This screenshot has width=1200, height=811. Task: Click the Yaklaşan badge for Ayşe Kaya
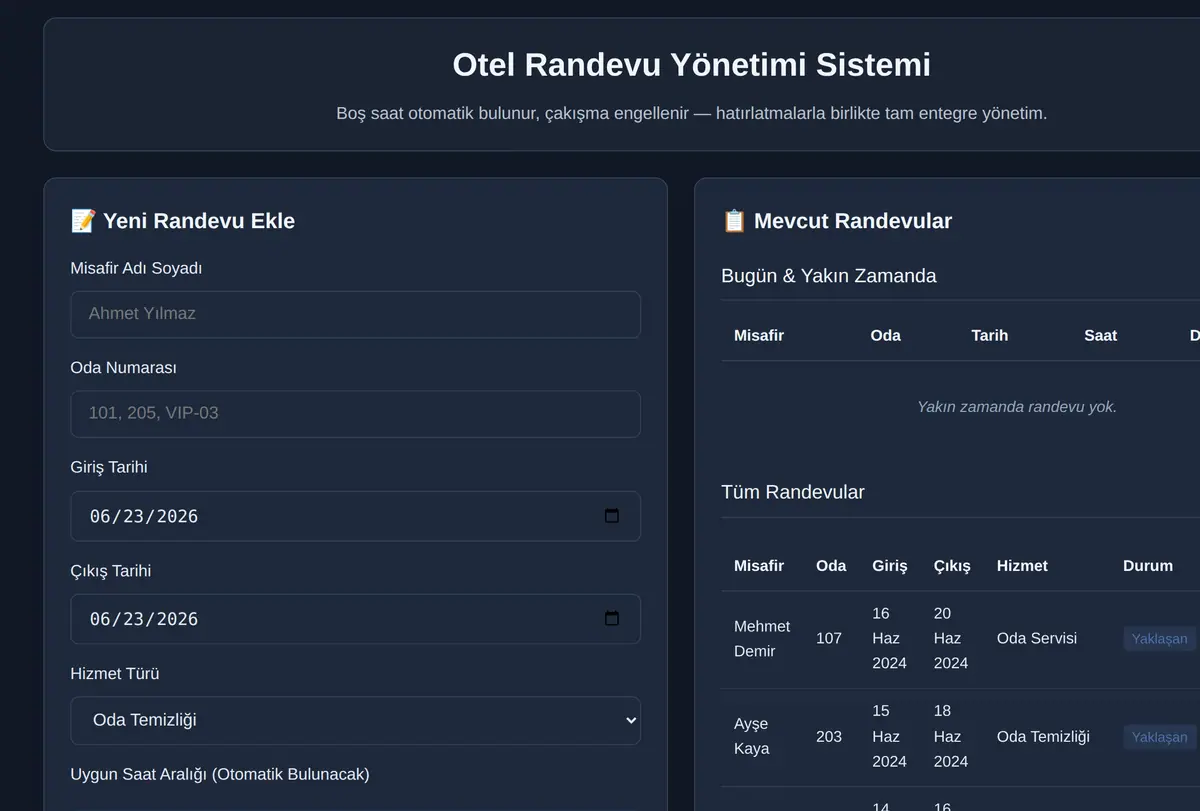click(1159, 737)
